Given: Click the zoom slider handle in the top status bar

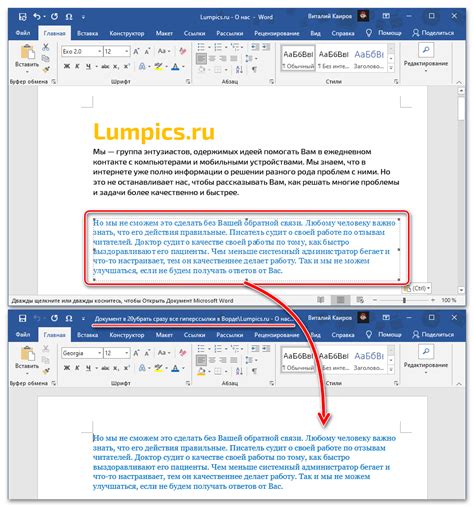Looking at the screenshot, I should click(x=404, y=300).
